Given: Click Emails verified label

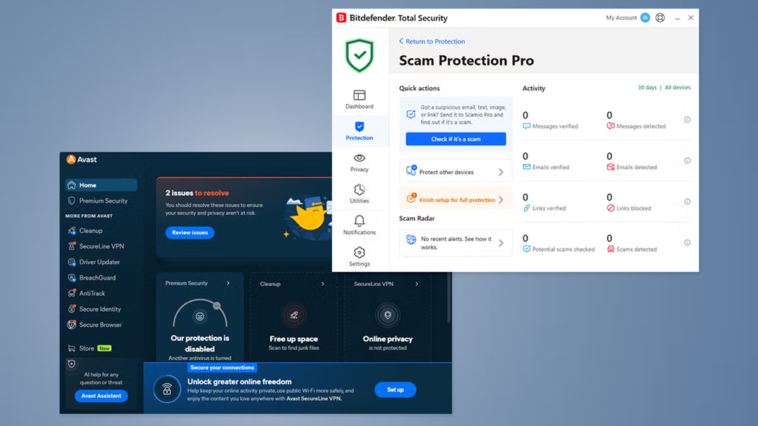Looking at the screenshot, I should (x=551, y=167).
